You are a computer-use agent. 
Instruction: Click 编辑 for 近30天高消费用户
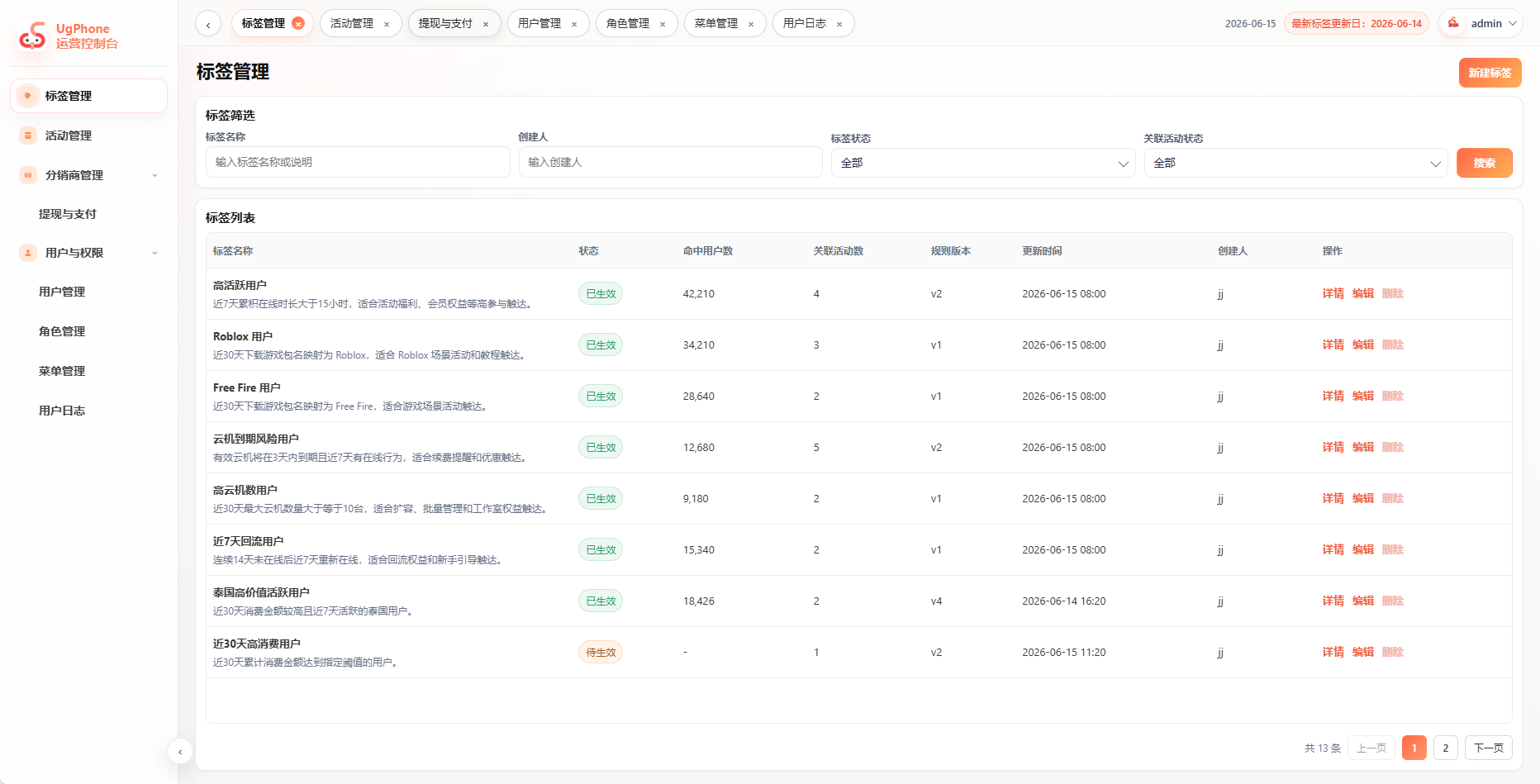point(1362,652)
